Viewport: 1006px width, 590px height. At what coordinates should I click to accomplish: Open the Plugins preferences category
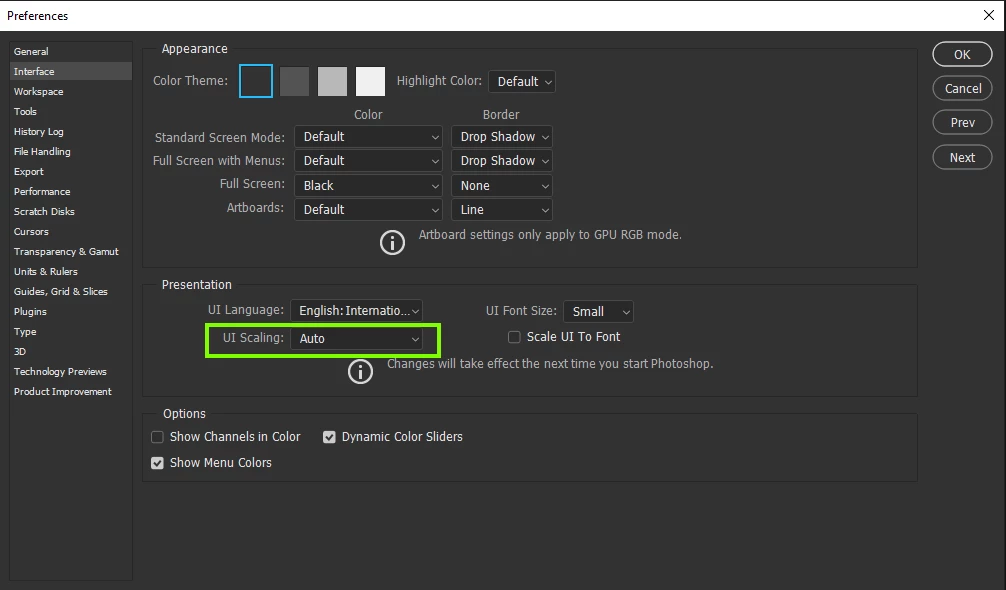coord(71,312)
